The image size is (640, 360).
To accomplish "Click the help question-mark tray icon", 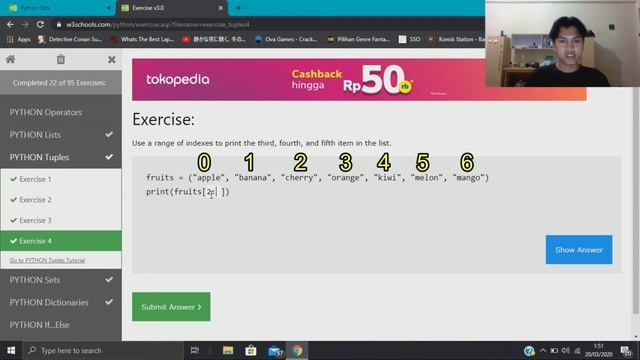I will [x=529, y=351].
